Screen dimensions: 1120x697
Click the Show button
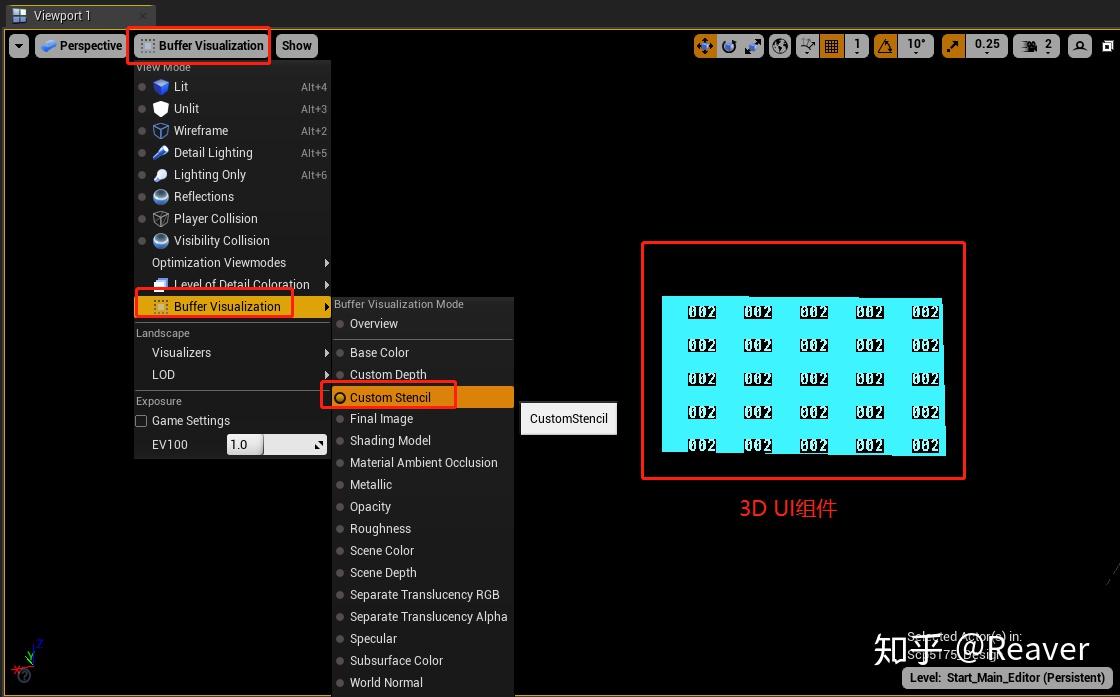296,45
